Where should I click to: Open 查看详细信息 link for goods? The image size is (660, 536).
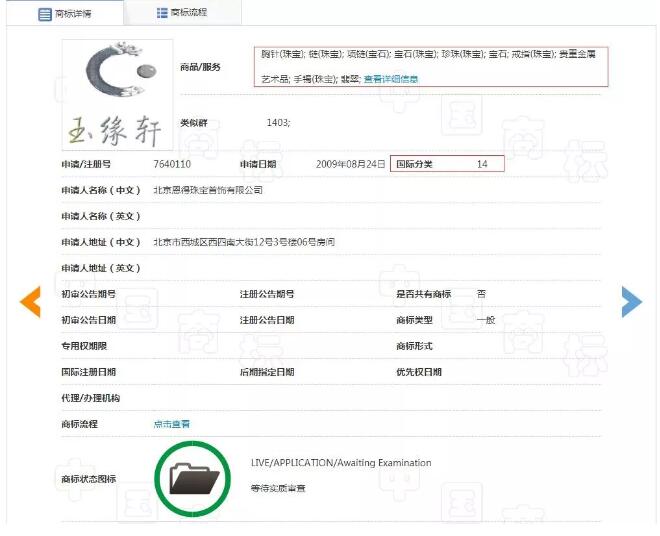click(391, 79)
